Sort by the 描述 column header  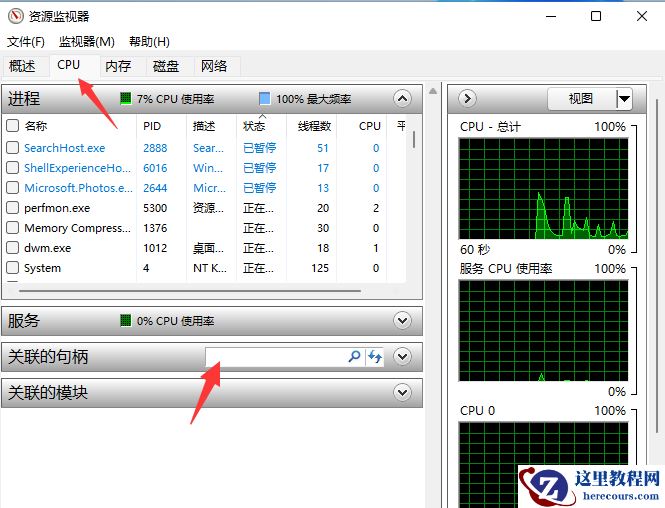(x=204, y=126)
